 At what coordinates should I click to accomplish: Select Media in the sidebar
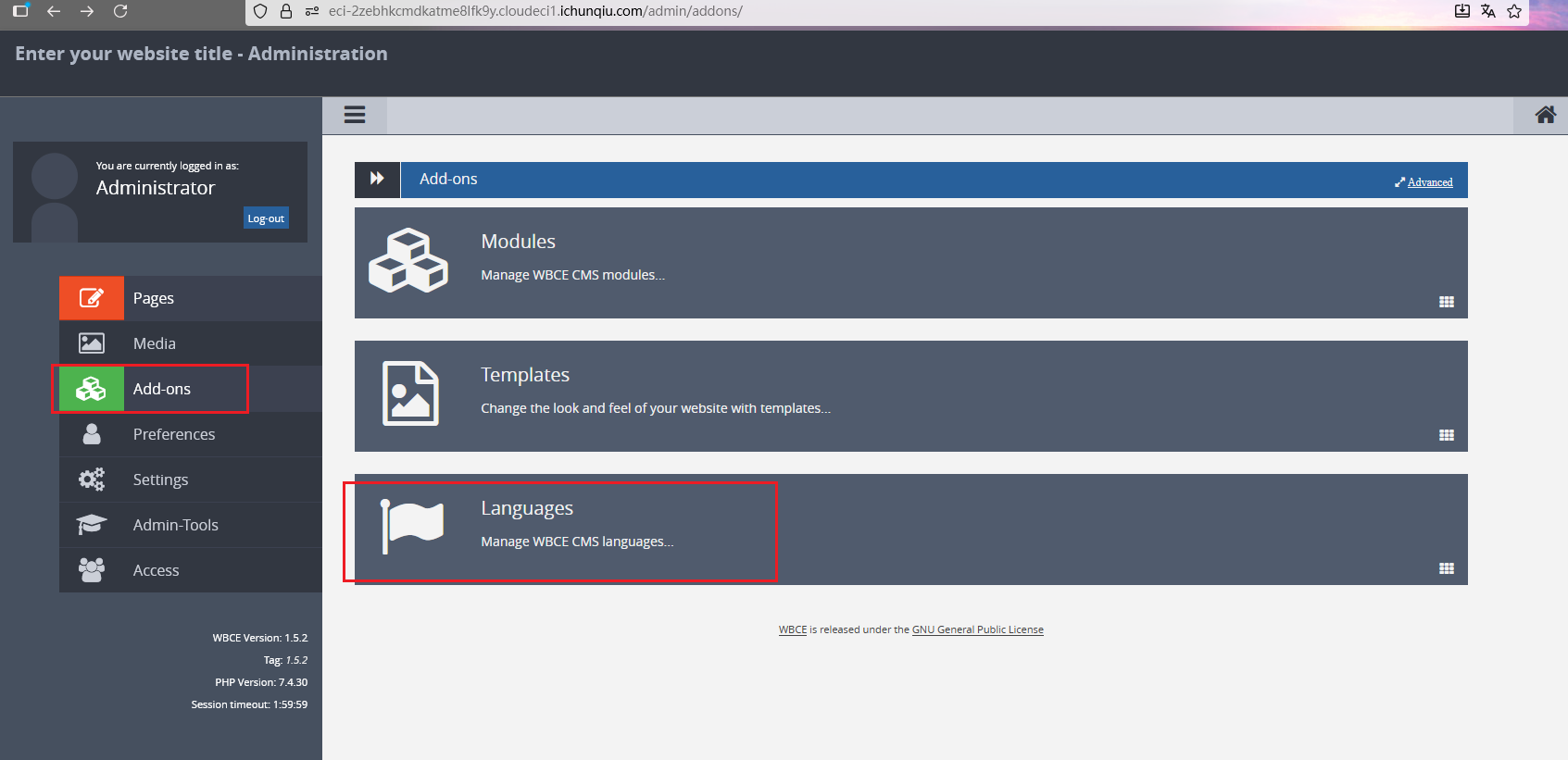tap(154, 343)
